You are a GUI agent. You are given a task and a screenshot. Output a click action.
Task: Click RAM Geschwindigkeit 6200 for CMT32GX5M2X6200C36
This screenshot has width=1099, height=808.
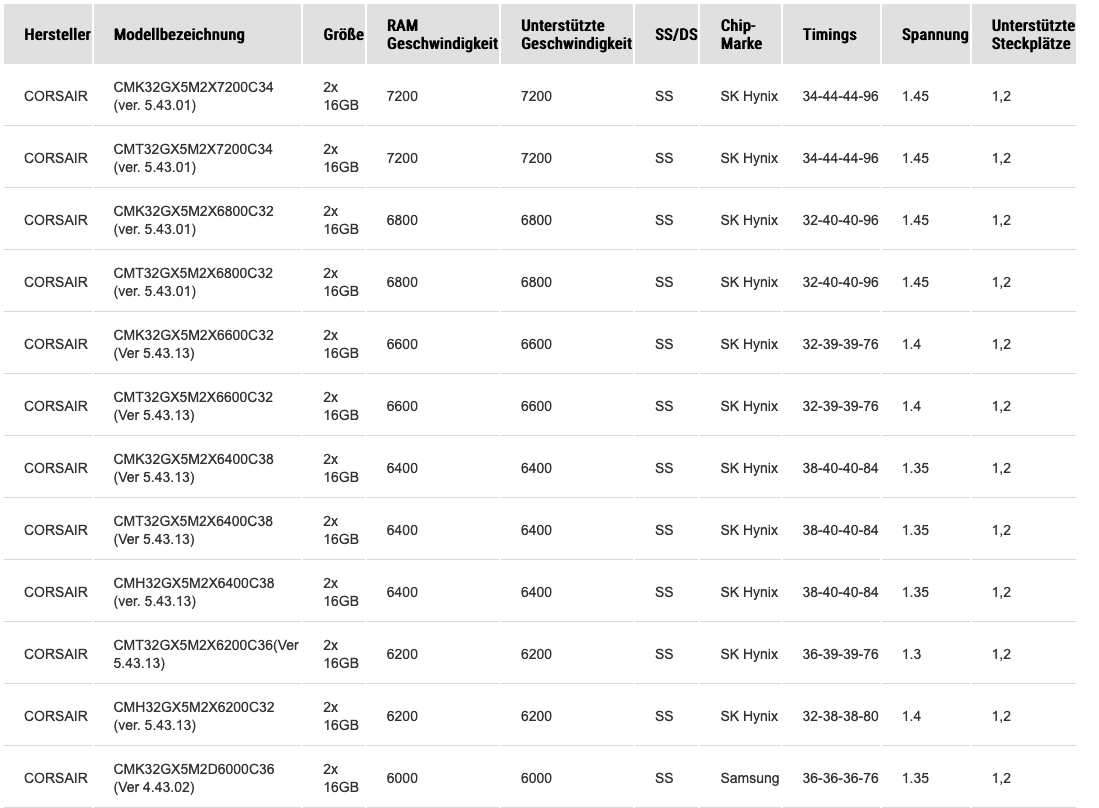[402, 654]
